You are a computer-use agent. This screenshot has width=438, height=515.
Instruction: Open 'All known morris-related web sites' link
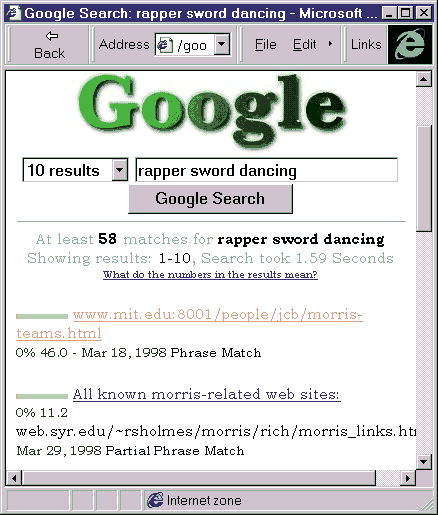(207, 394)
